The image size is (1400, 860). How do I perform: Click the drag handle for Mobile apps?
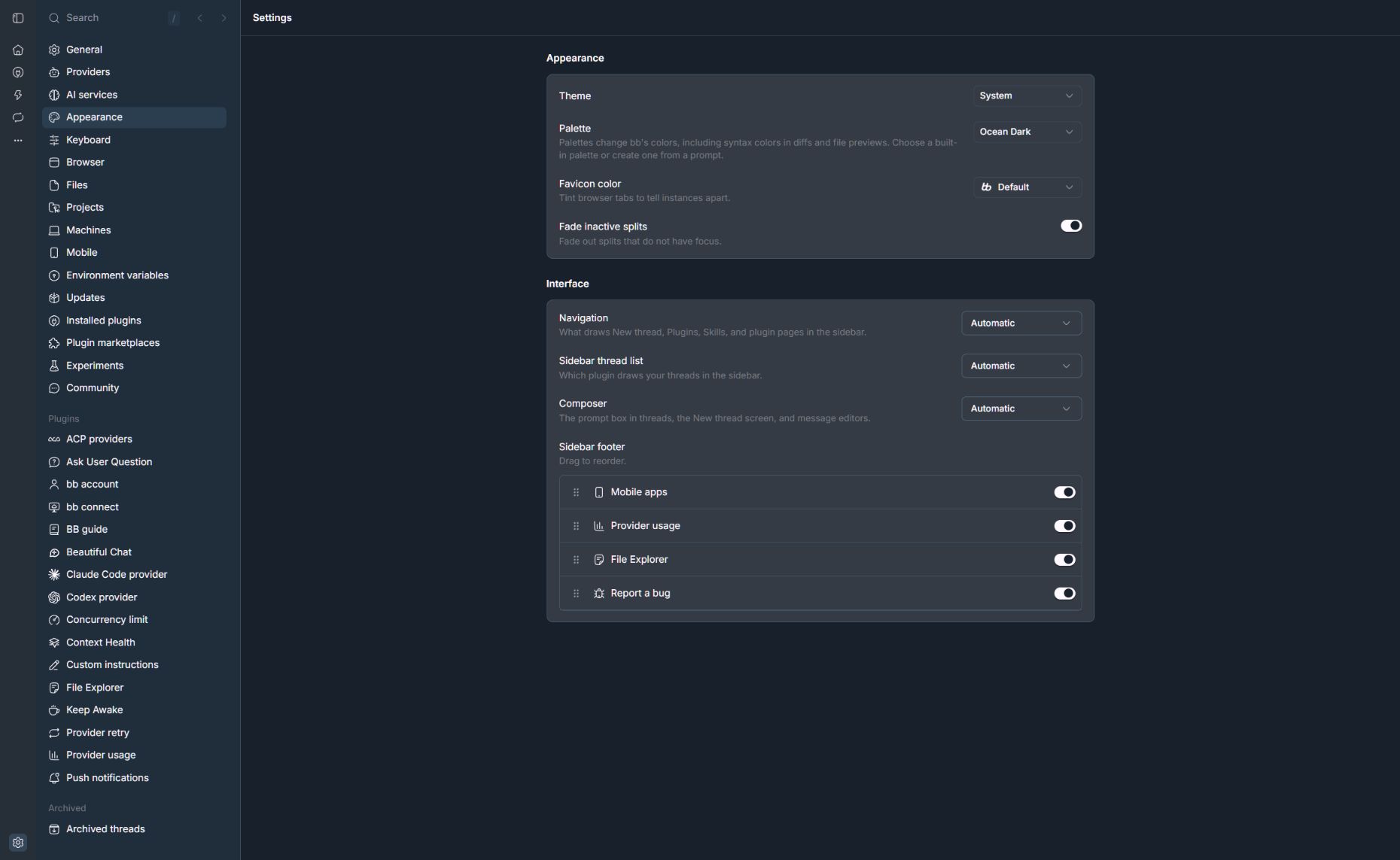576,492
